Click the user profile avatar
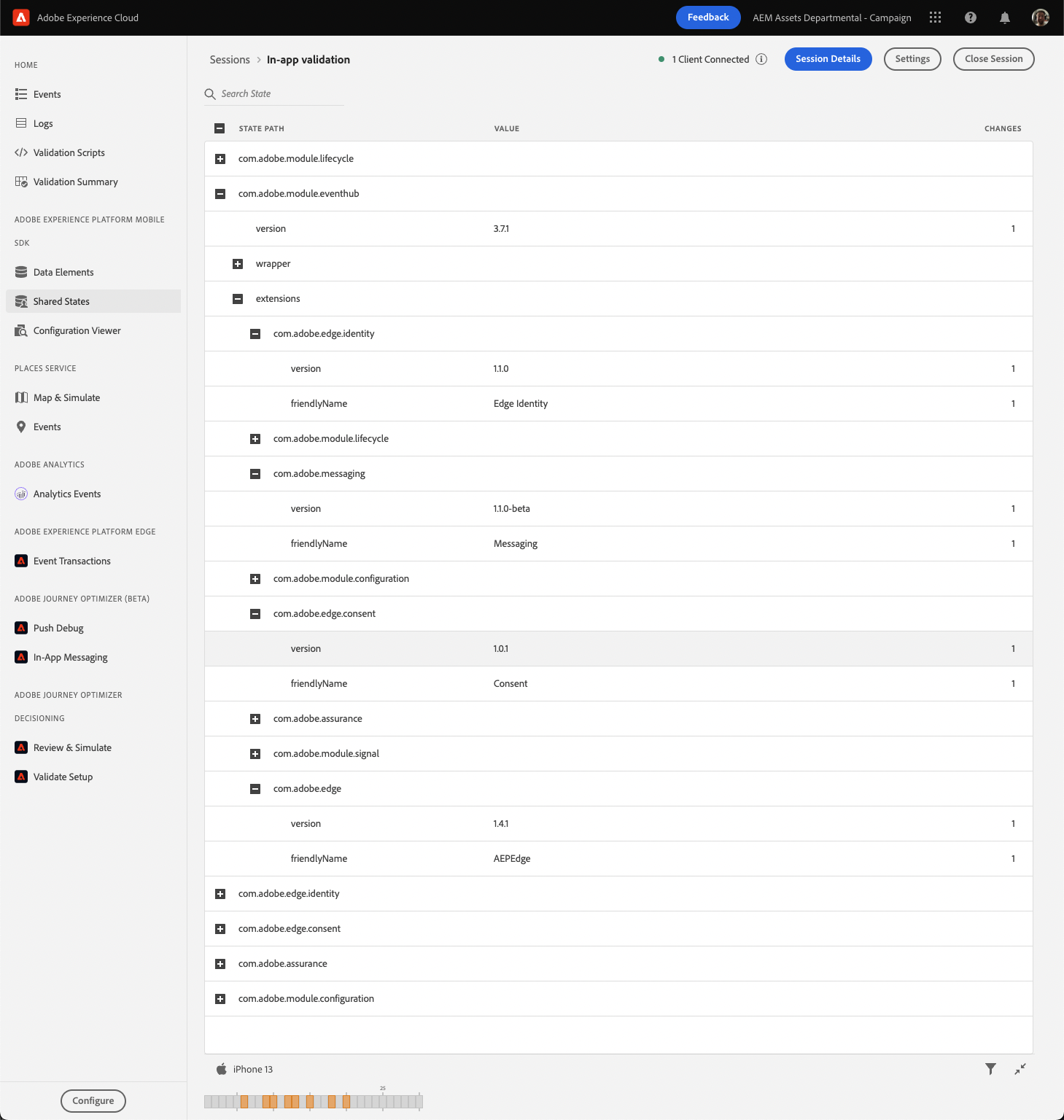This screenshot has width=1064, height=1120. [x=1040, y=17]
